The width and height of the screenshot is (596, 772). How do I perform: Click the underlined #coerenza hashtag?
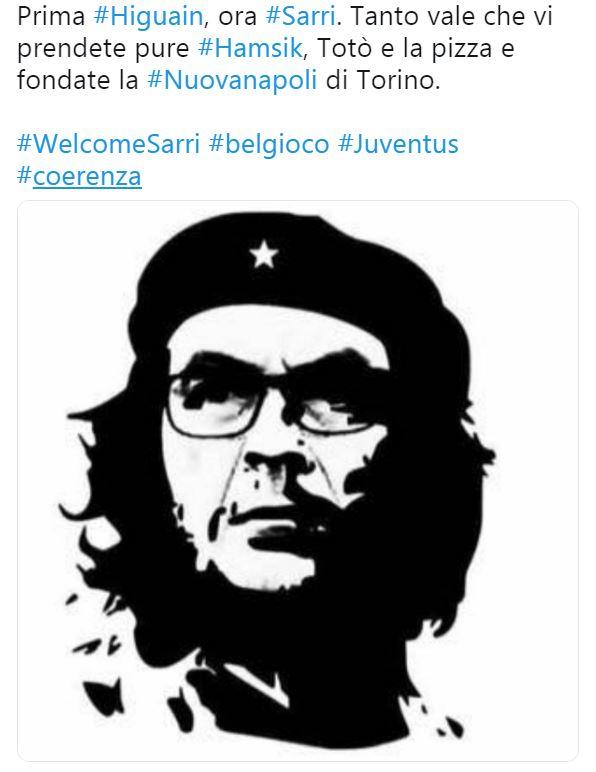point(79,176)
